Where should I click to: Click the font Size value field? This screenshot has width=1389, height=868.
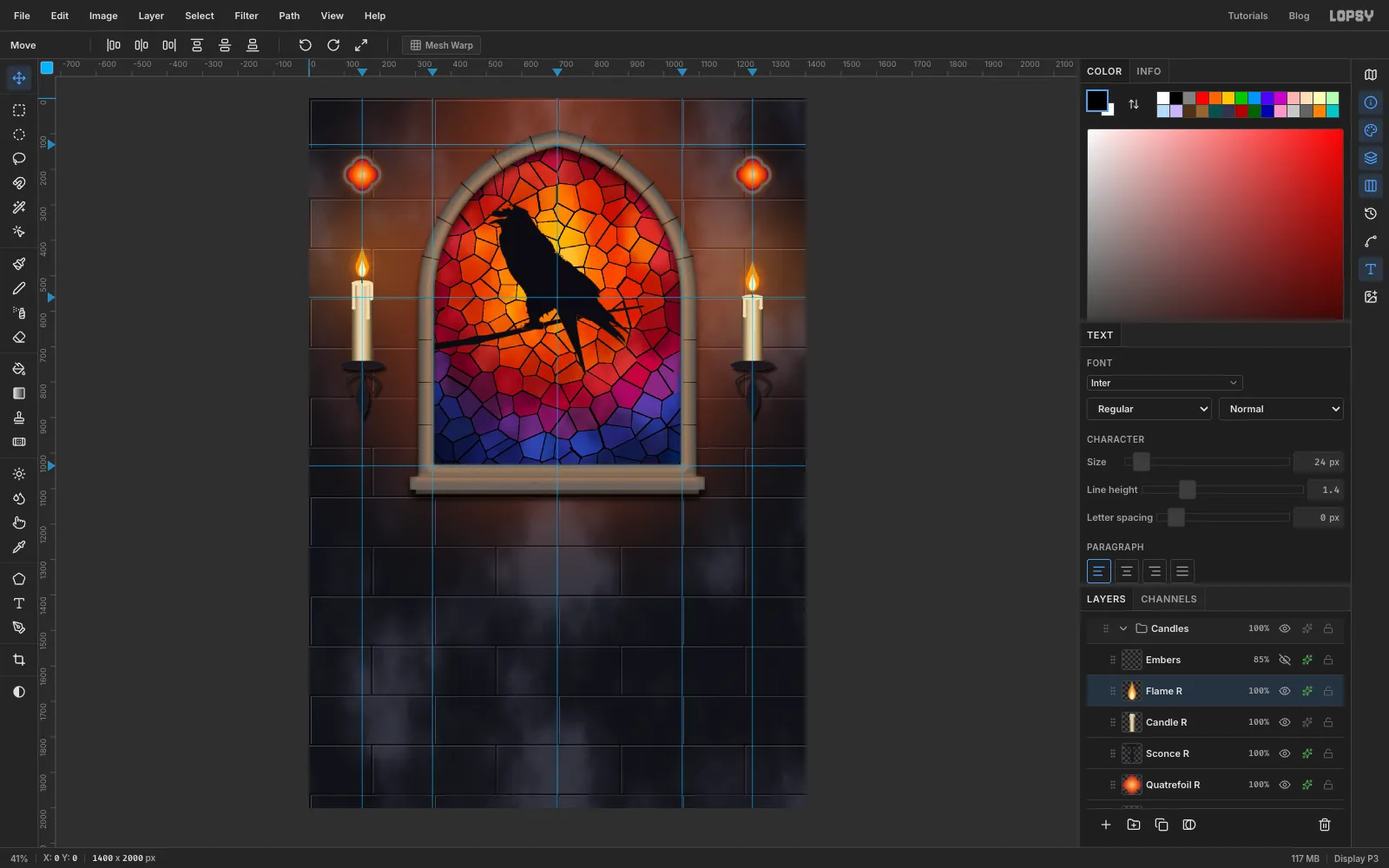click(x=1319, y=462)
